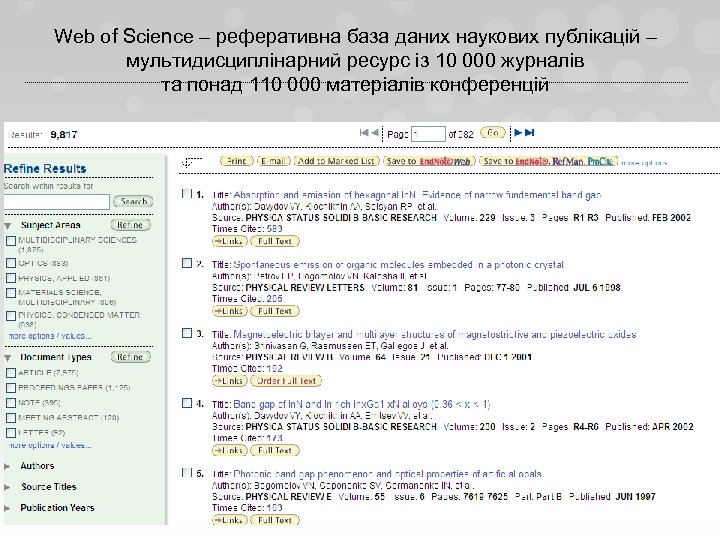
Task: Click Full Text button under result 1
Action: coord(275,241)
